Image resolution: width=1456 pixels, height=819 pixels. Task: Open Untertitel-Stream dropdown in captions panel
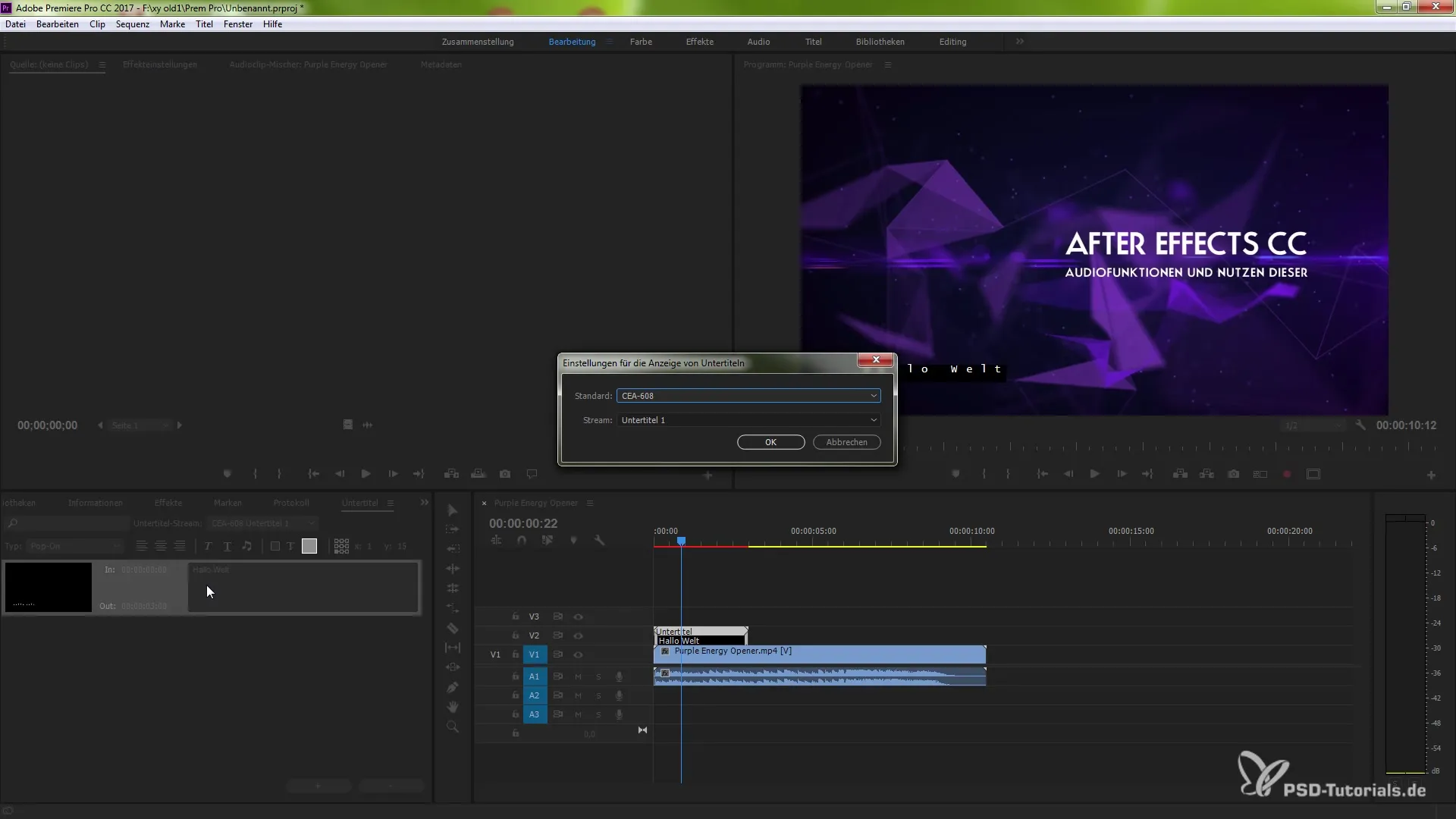(x=263, y=524)
